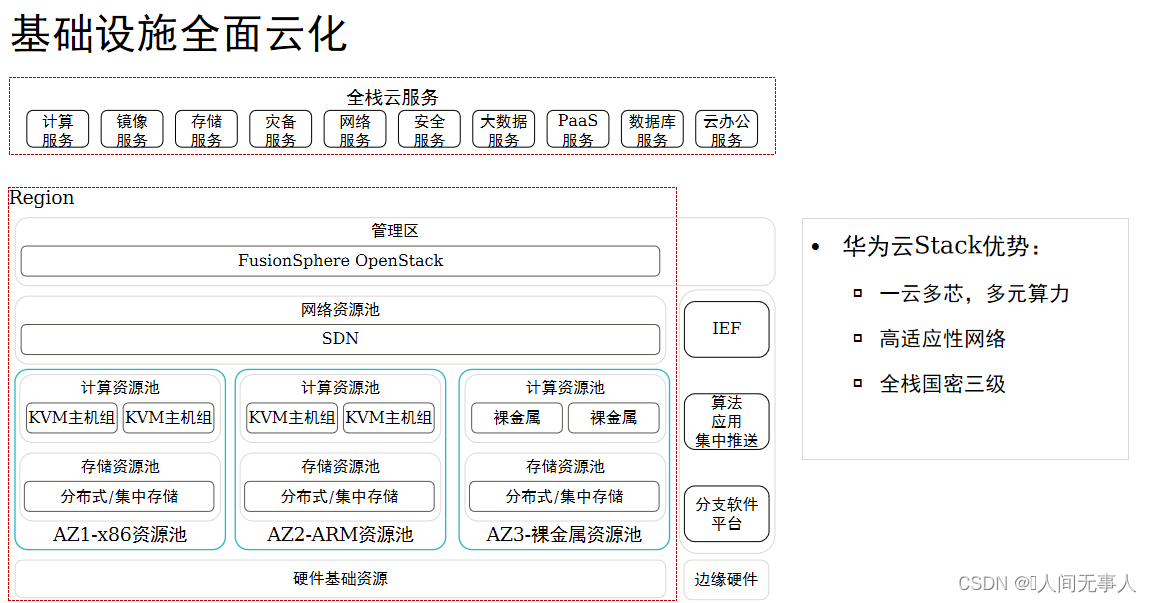Click the 数据库服务 box
The width and height of the screenshot is (1152, 603).
pos(652,129)
